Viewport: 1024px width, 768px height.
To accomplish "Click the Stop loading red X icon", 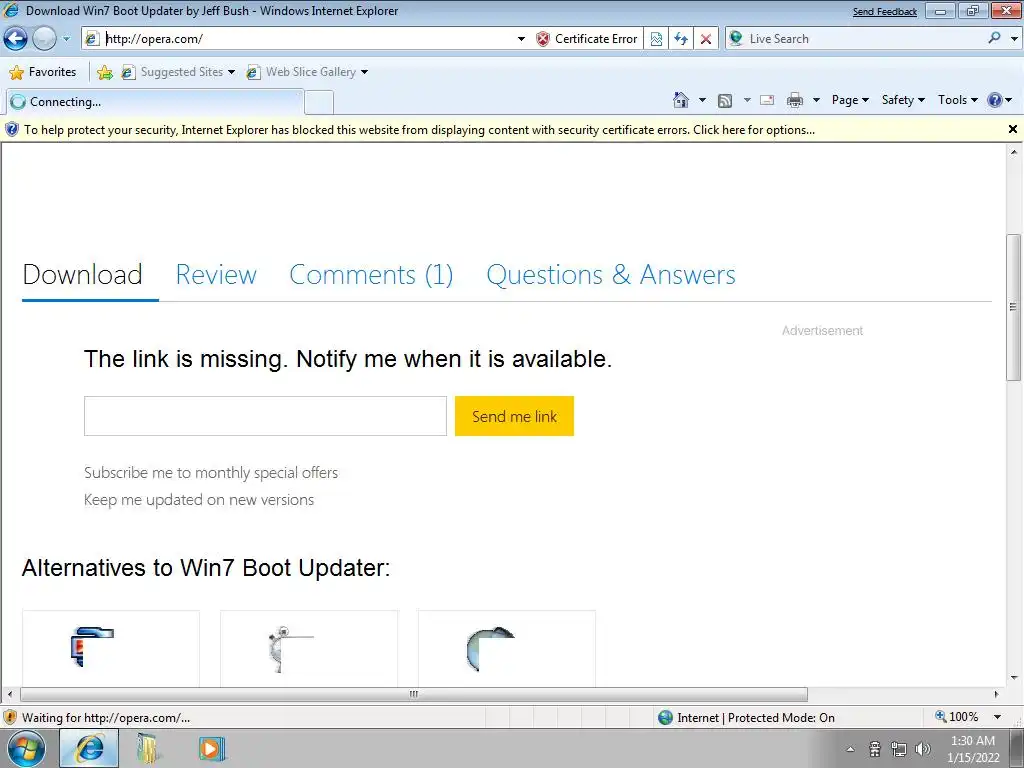I will tap(706, 39).
